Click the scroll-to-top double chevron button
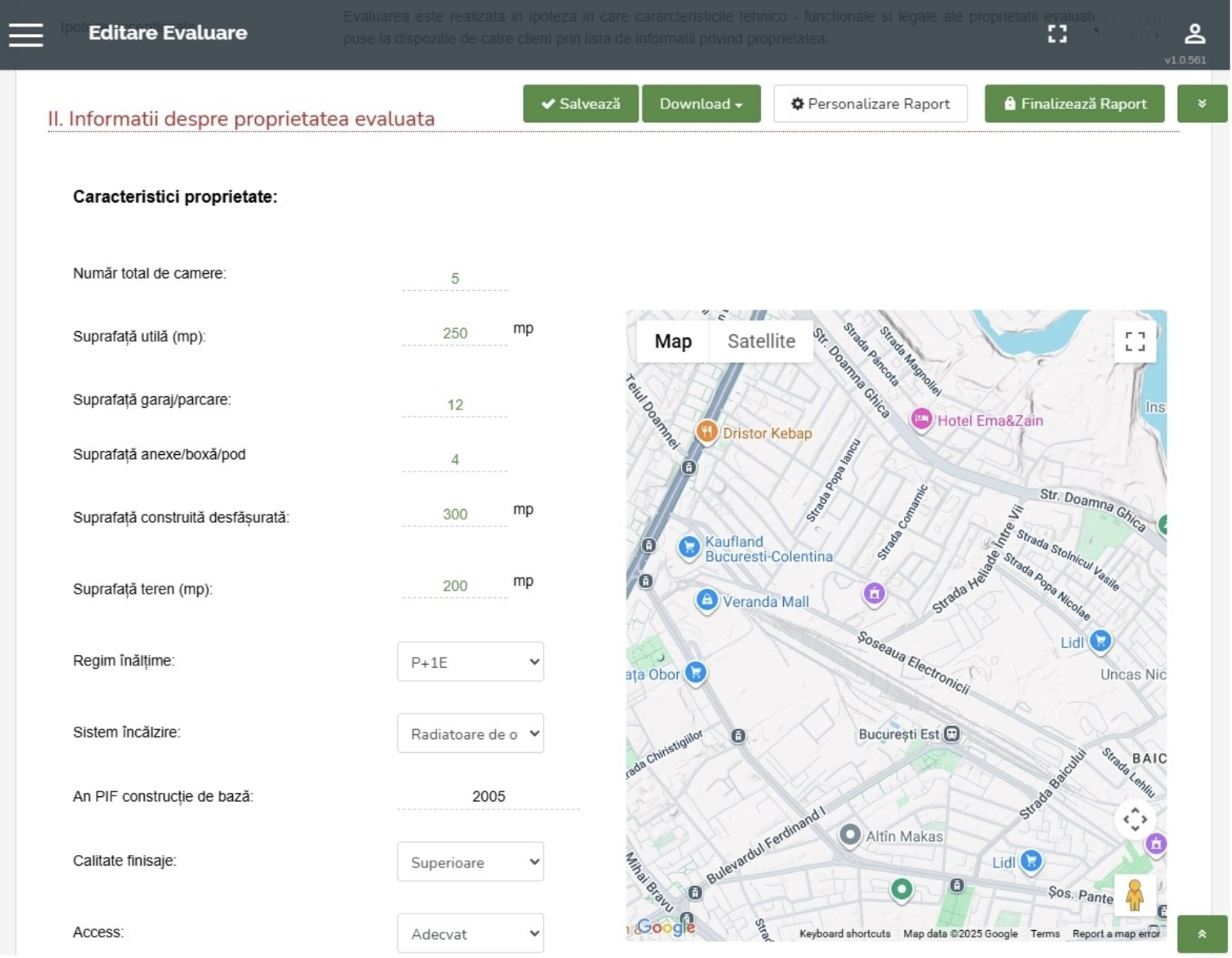 1201,934
